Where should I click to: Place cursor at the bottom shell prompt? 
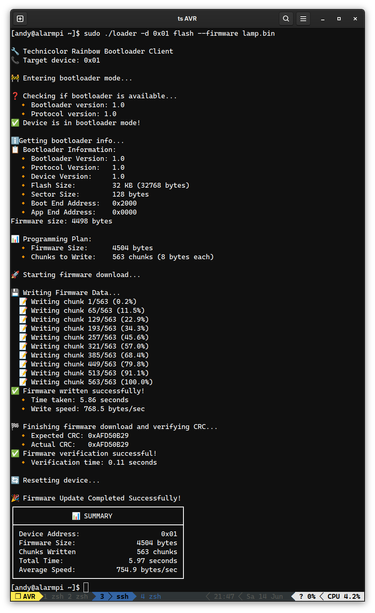[86, 587]
